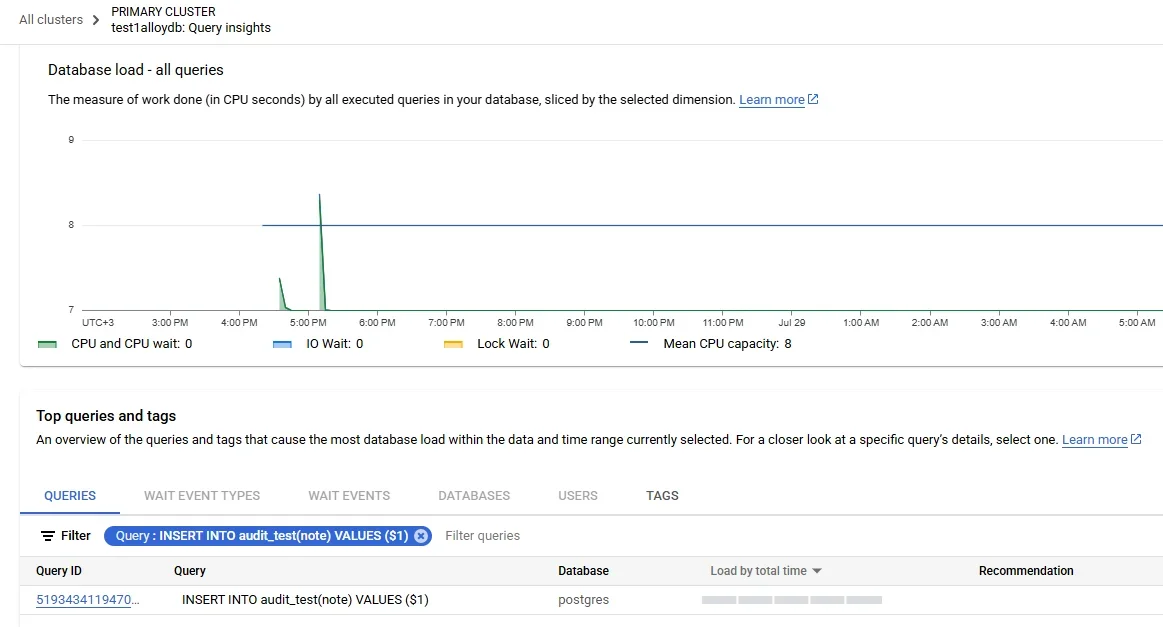Image resolution: width=1163 pixels, height=627 pixels.
Task: Open the Filter funnel icon
Action: [45, 536]
